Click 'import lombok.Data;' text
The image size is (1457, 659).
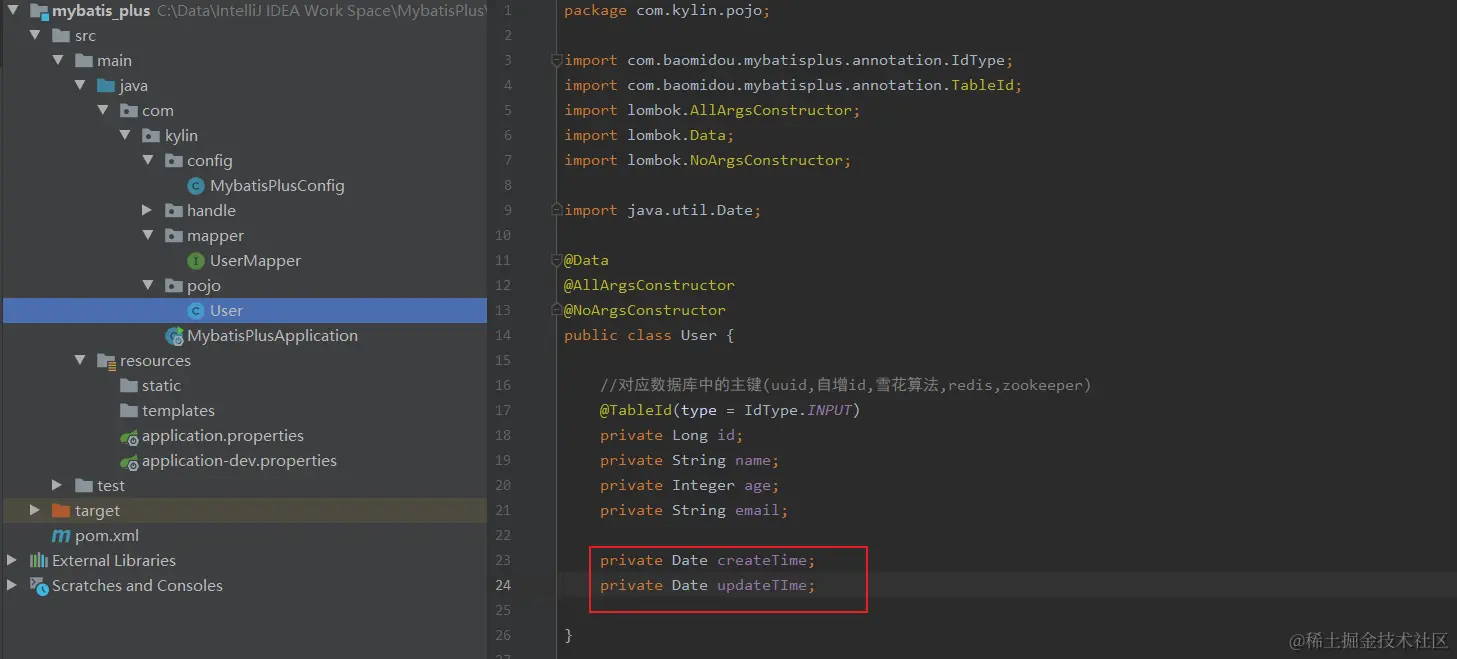pyautogui.click(x=649, y=136)
